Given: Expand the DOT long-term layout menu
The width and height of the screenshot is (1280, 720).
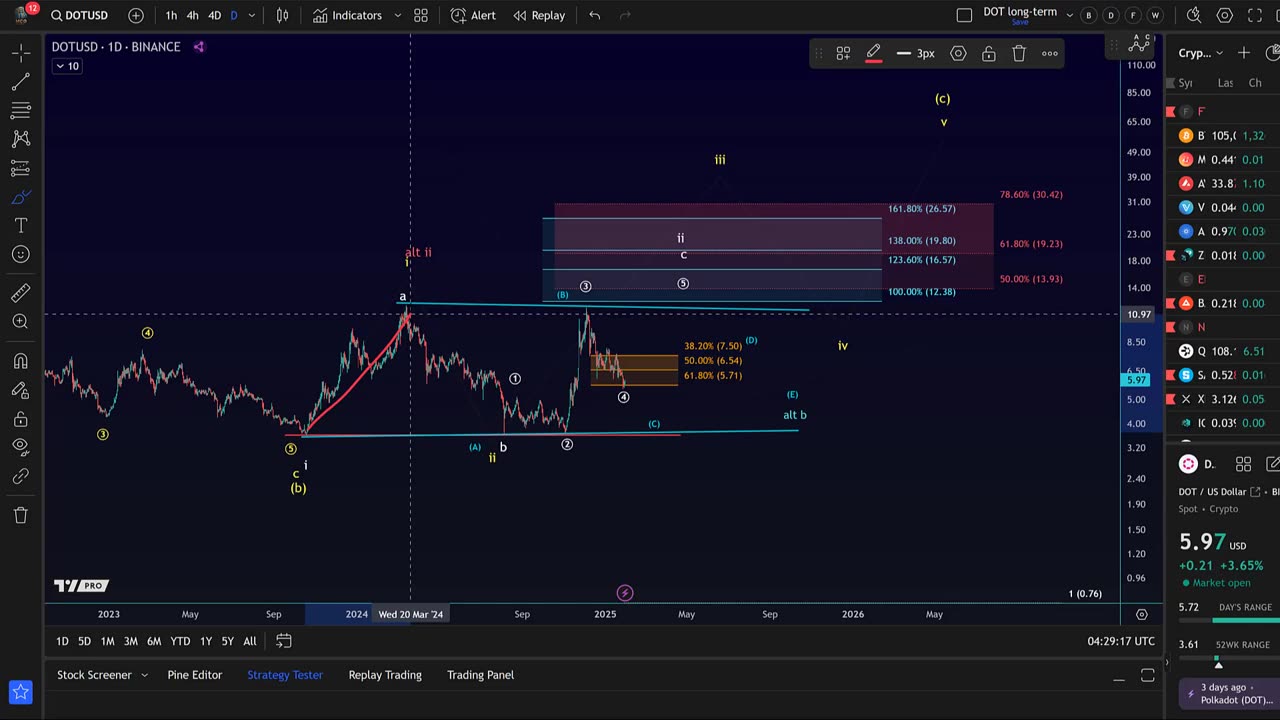Looking at the screenshot, I should click(x=1070, y=15).
